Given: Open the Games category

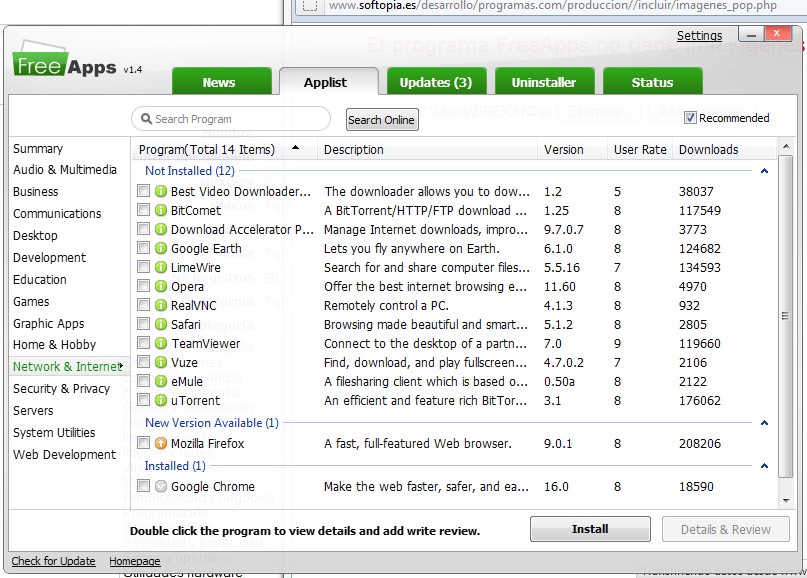Looking at the screenshot, I should click(31, 302).
